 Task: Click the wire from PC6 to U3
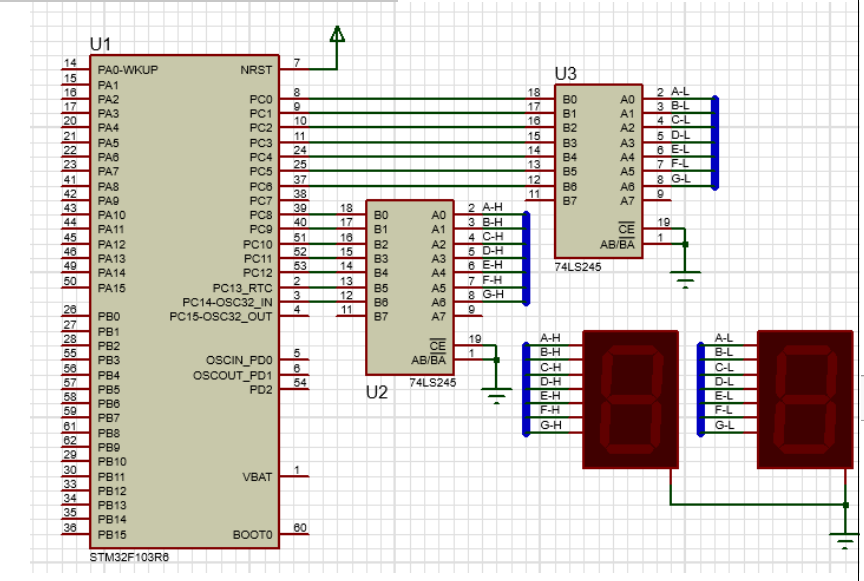419,186
